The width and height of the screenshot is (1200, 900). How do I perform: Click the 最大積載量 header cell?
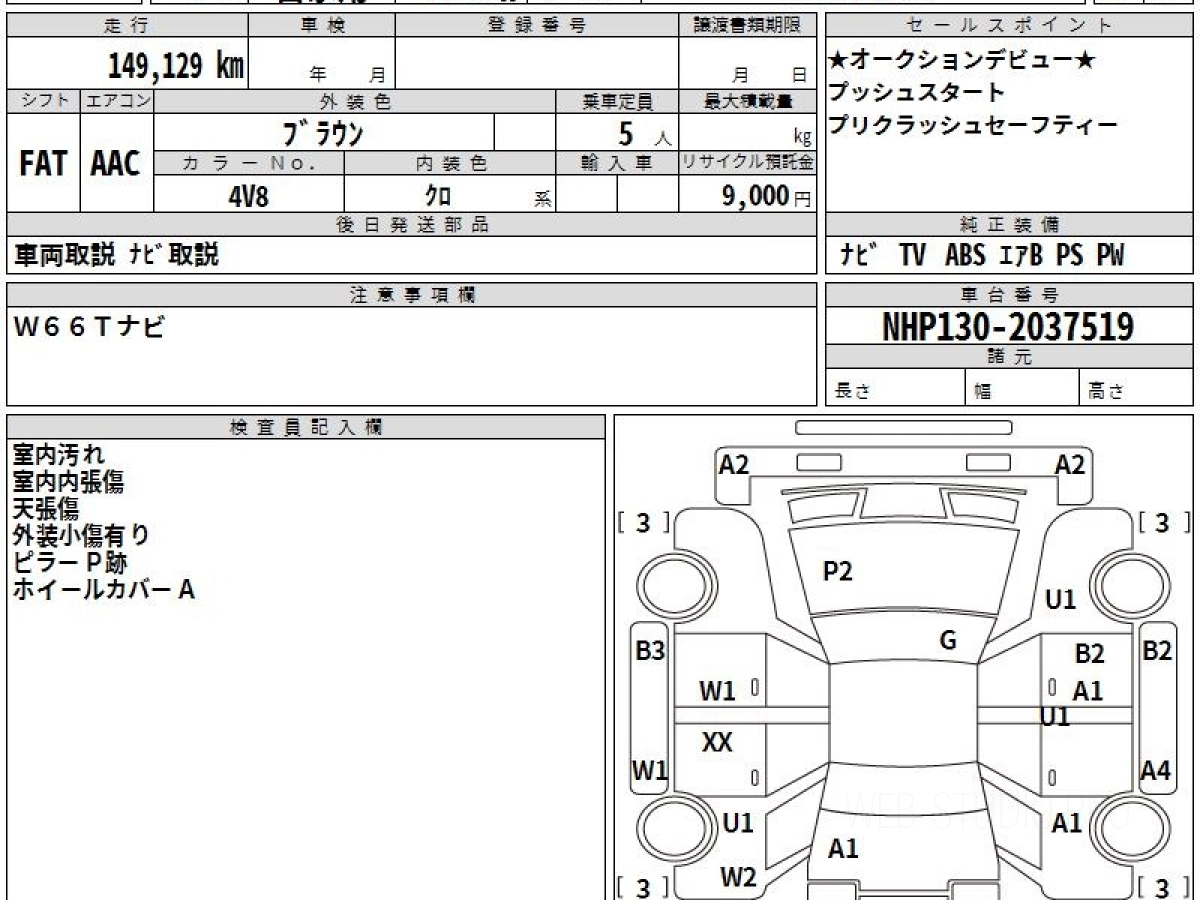(747, 101)
